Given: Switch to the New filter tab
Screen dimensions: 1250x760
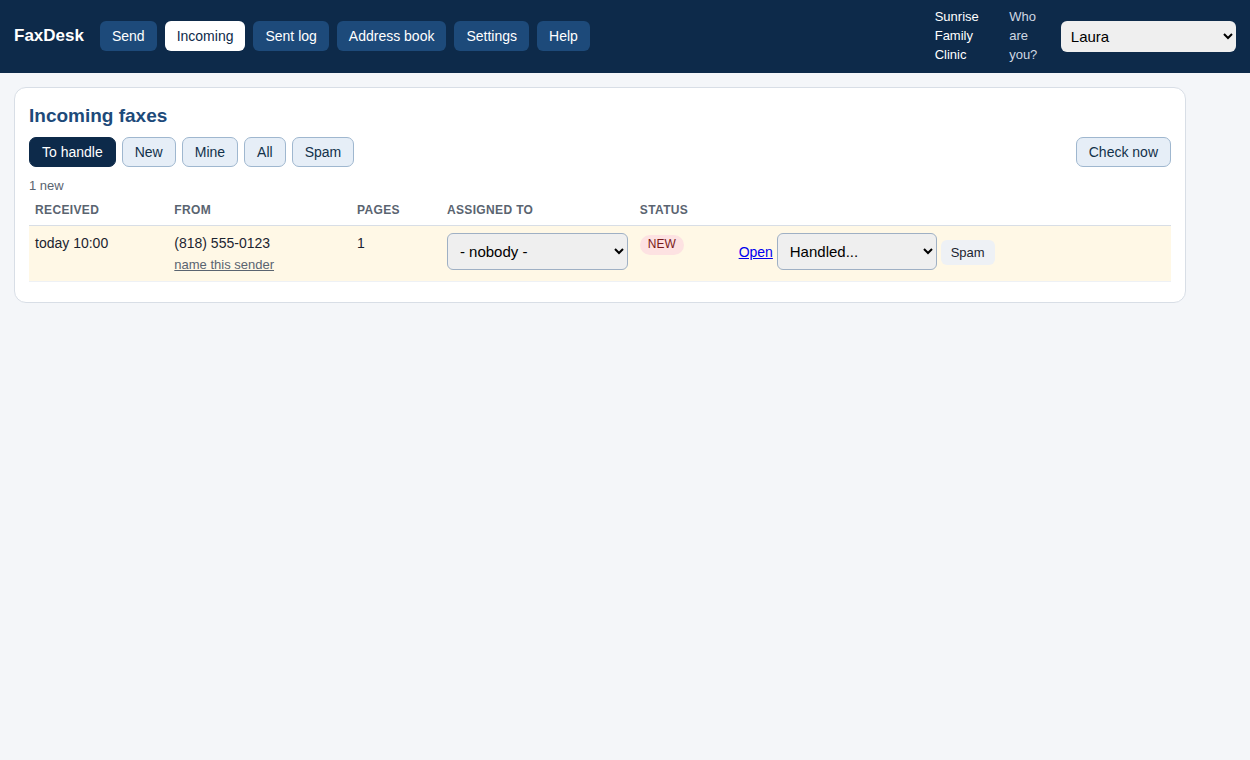Looking at the screenshot, I should [x=149, y=152].
